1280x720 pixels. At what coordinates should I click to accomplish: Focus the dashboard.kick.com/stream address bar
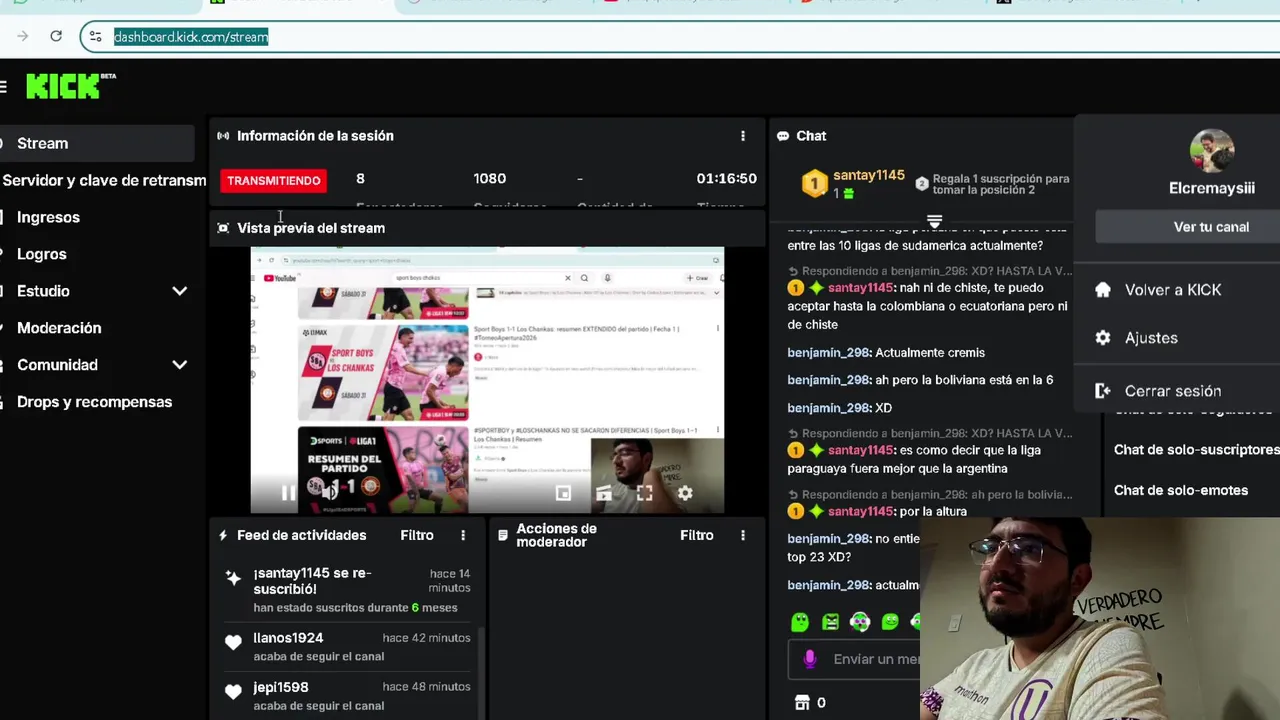191,37
